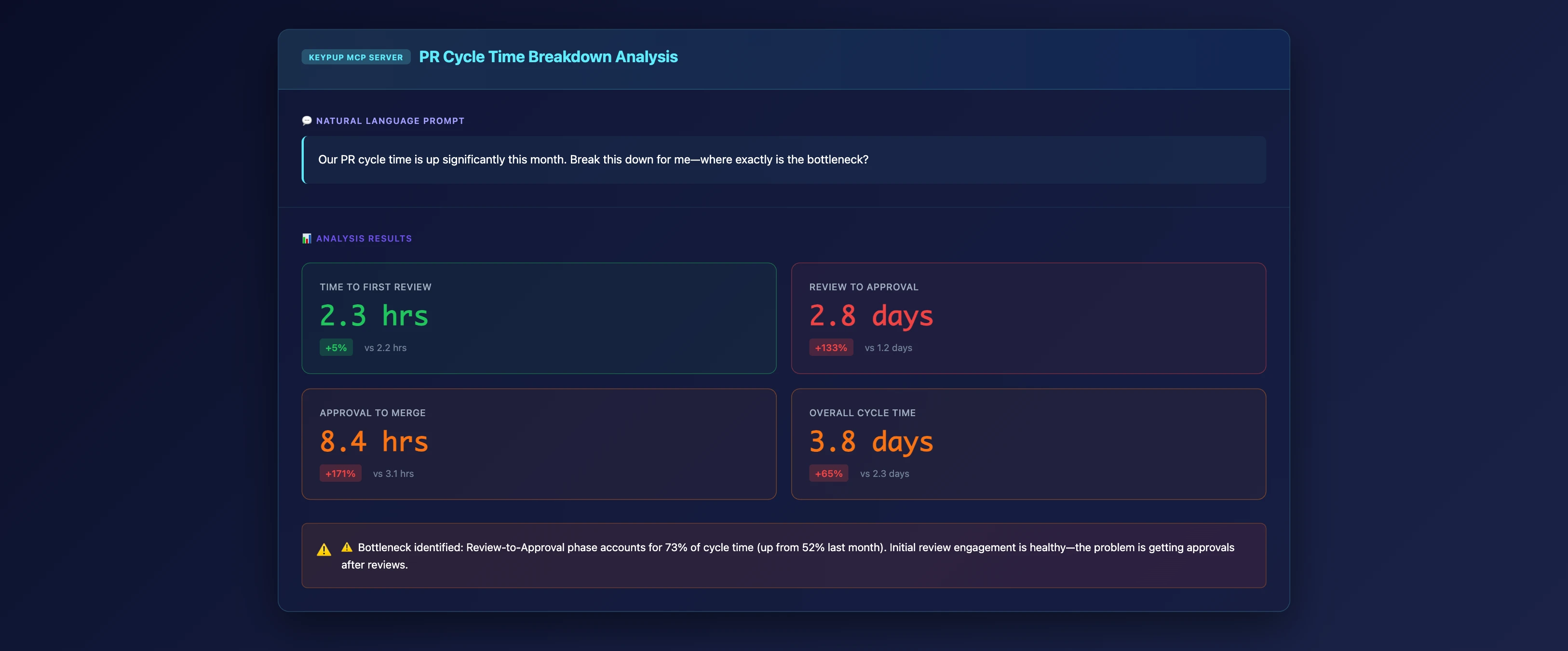
Task: Click the bar chart icon beside Analysis Results
Action: pos(307,238)
